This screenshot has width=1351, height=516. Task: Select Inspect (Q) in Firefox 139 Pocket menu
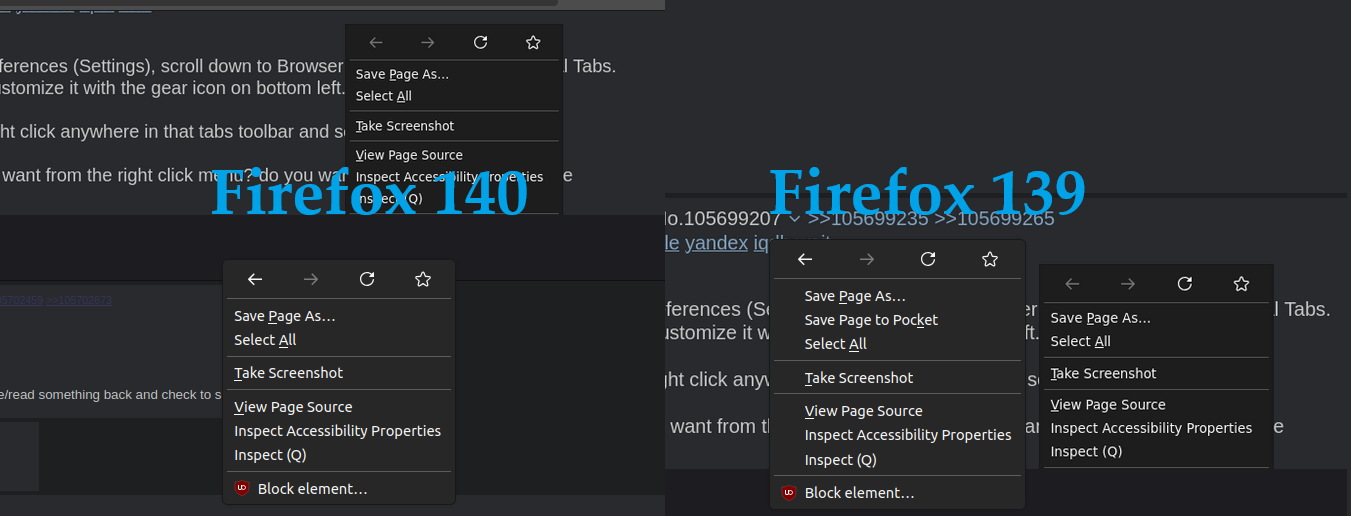point(840,460)
